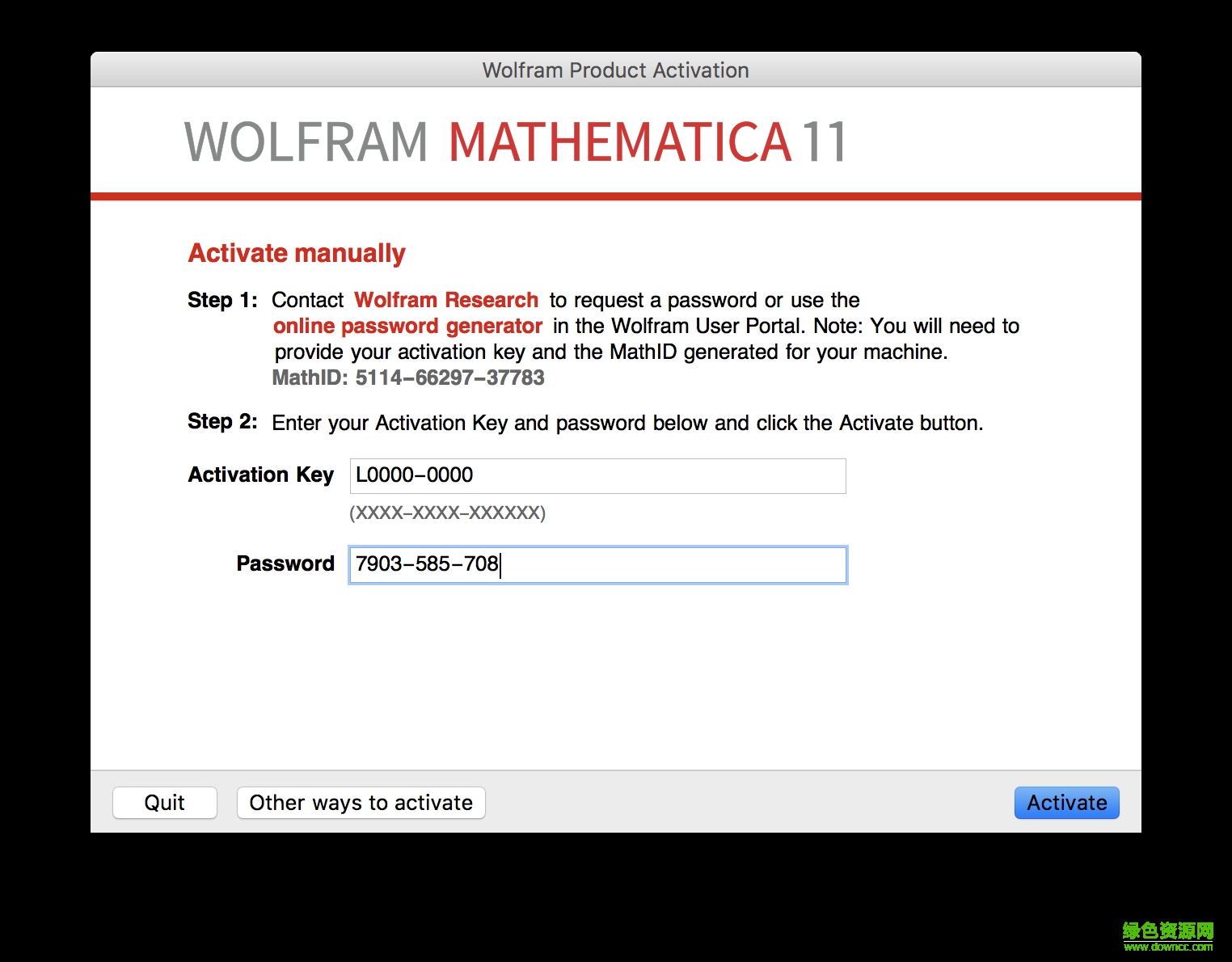Viewport: 1232px width, 962px height.
Task: Click the Activation Key format hint text
Action: click(x=448, y=513)
